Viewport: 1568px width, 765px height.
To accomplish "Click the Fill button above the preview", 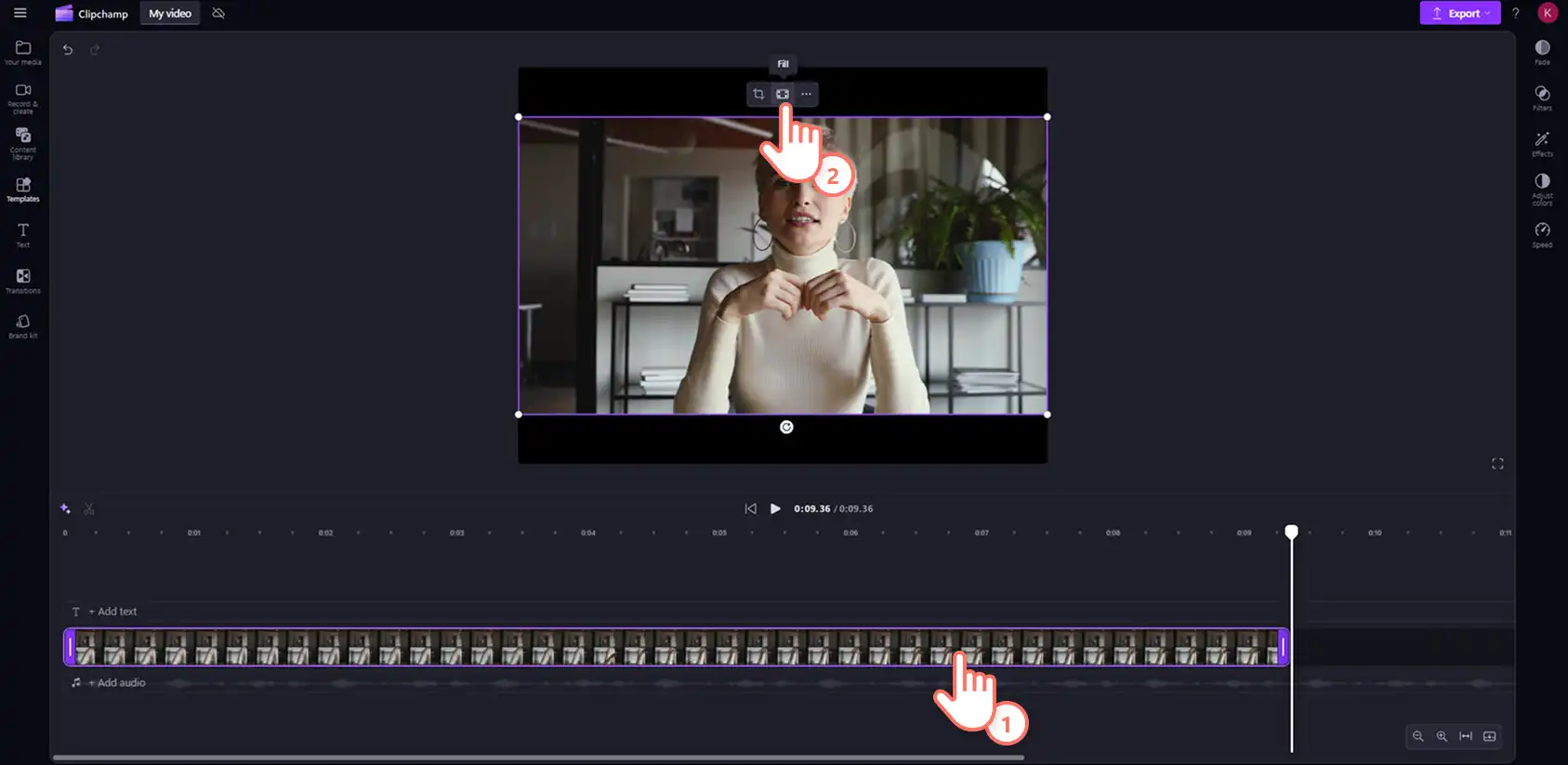I will click(x=783, y=94).
